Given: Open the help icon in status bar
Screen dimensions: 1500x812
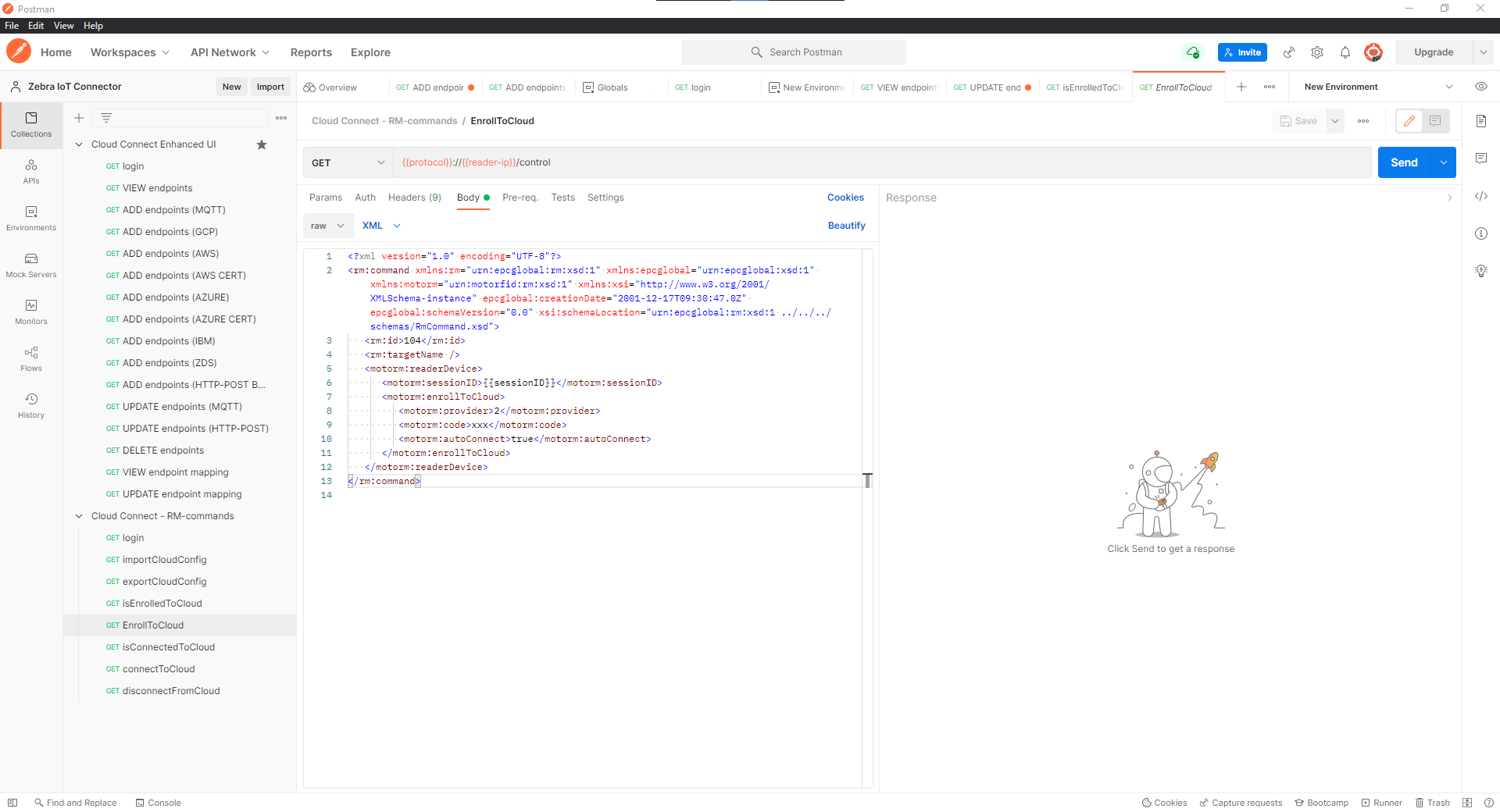Looking at the screenshot, I should tap(1489, 803).
